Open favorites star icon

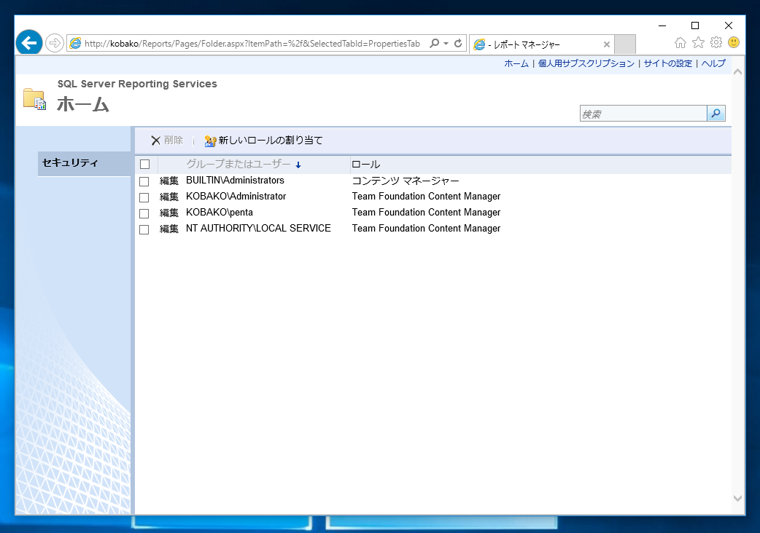[698, 43]
